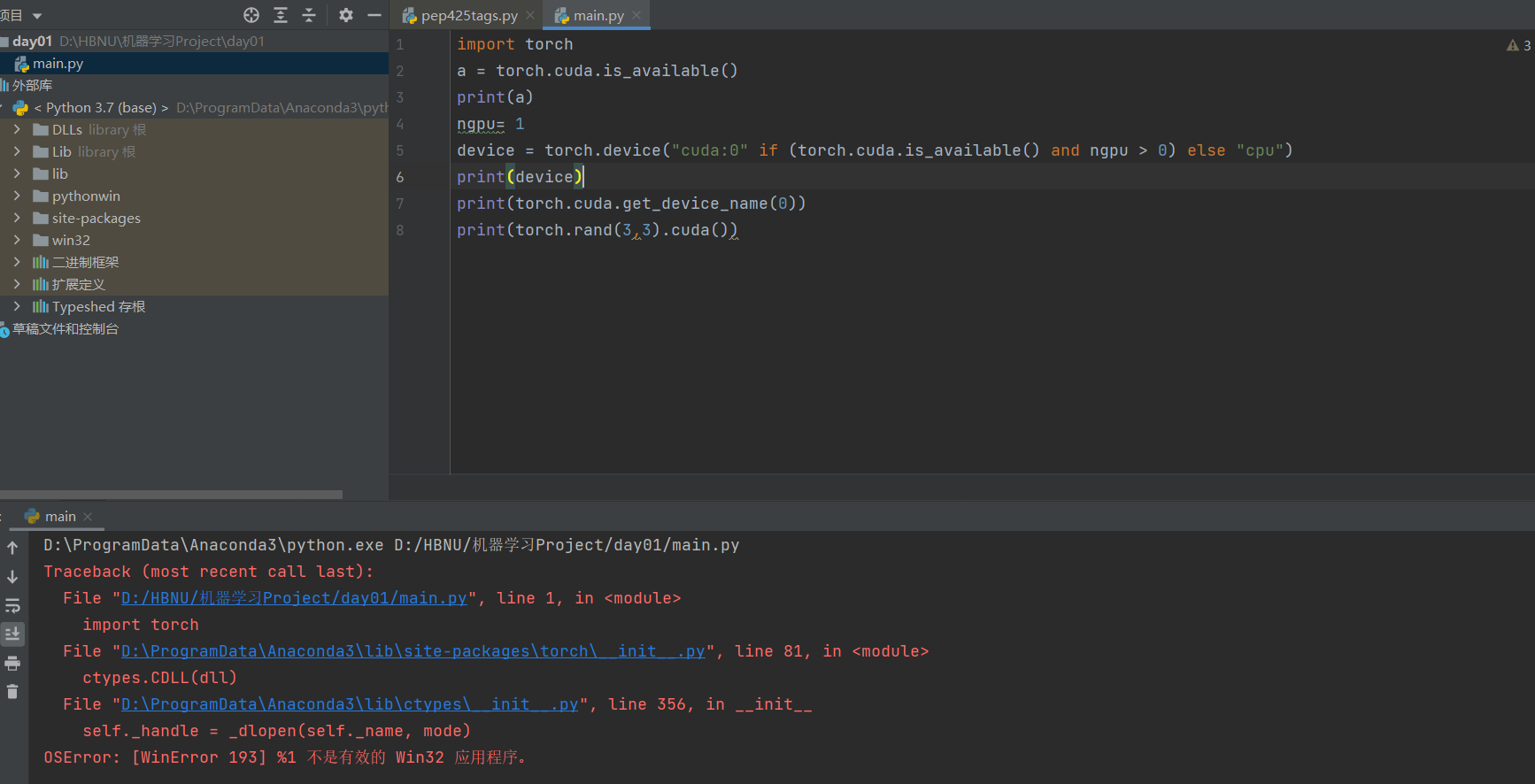Click the pythonwin folder icon

pyautogui.click(x=41, y=196)
